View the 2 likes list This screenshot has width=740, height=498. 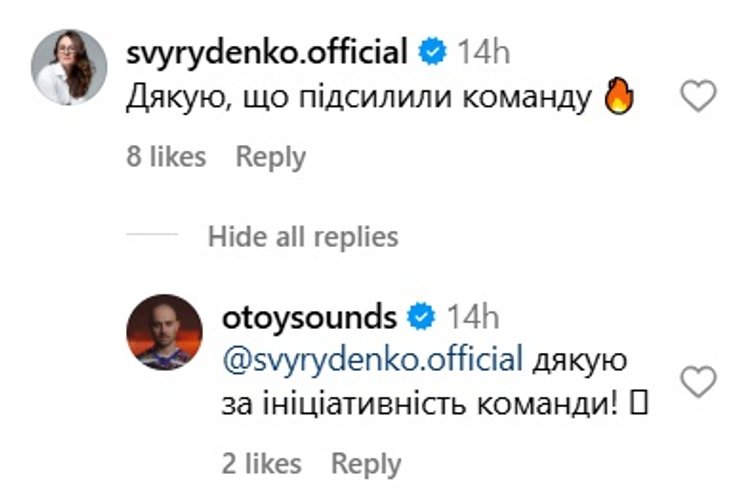click(x=262, y=464)
